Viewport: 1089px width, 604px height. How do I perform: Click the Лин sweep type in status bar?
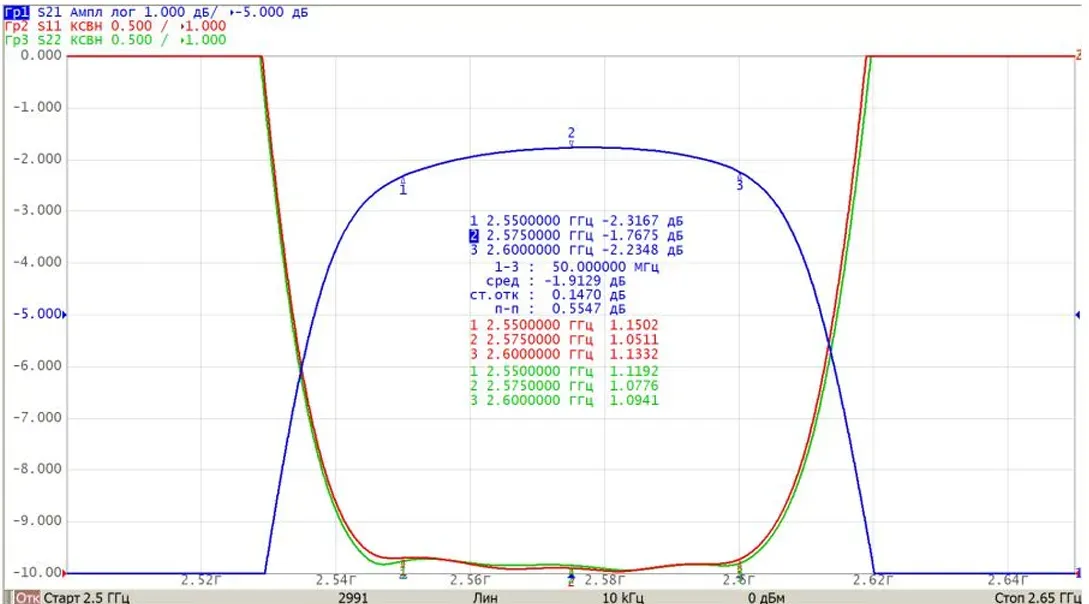(485, 597)
